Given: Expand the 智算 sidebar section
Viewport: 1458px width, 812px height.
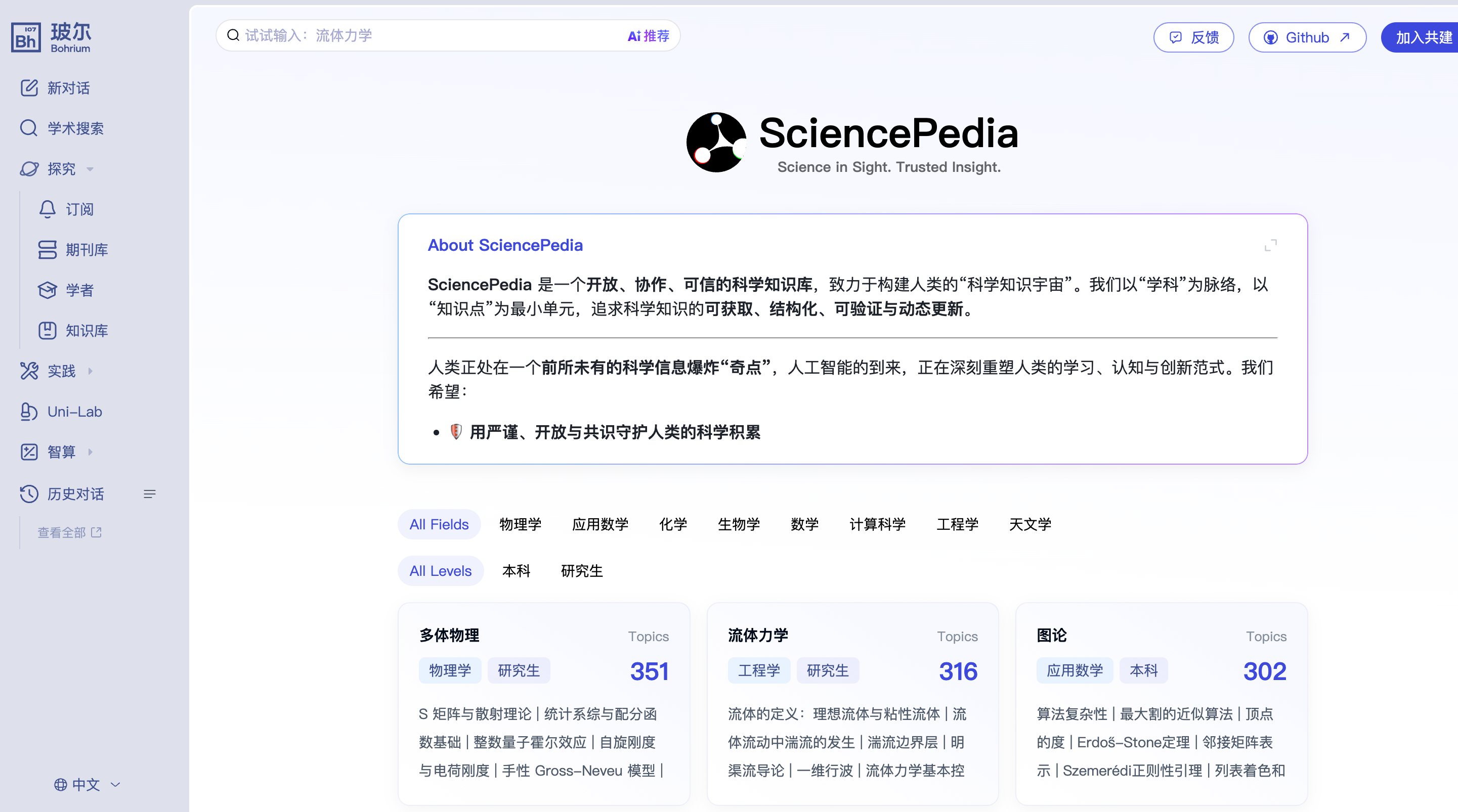Looking at the screenshot, I should [x=90, y=452].
